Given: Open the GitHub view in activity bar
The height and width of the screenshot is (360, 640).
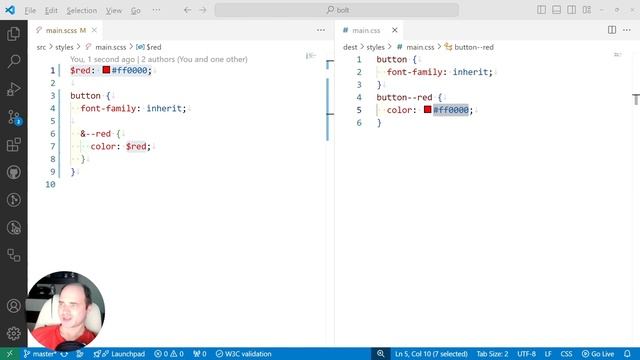Looking at the screenshot, I should click(13, 172).
